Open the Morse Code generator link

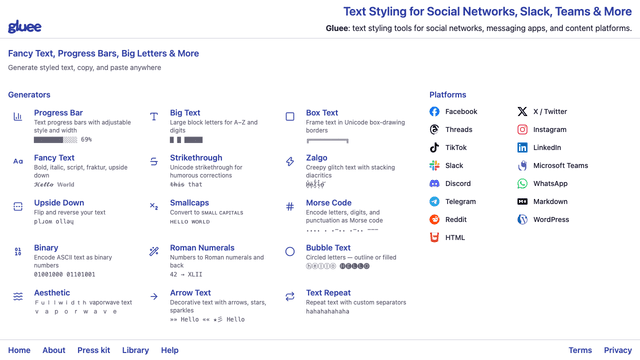click(329, 202)
